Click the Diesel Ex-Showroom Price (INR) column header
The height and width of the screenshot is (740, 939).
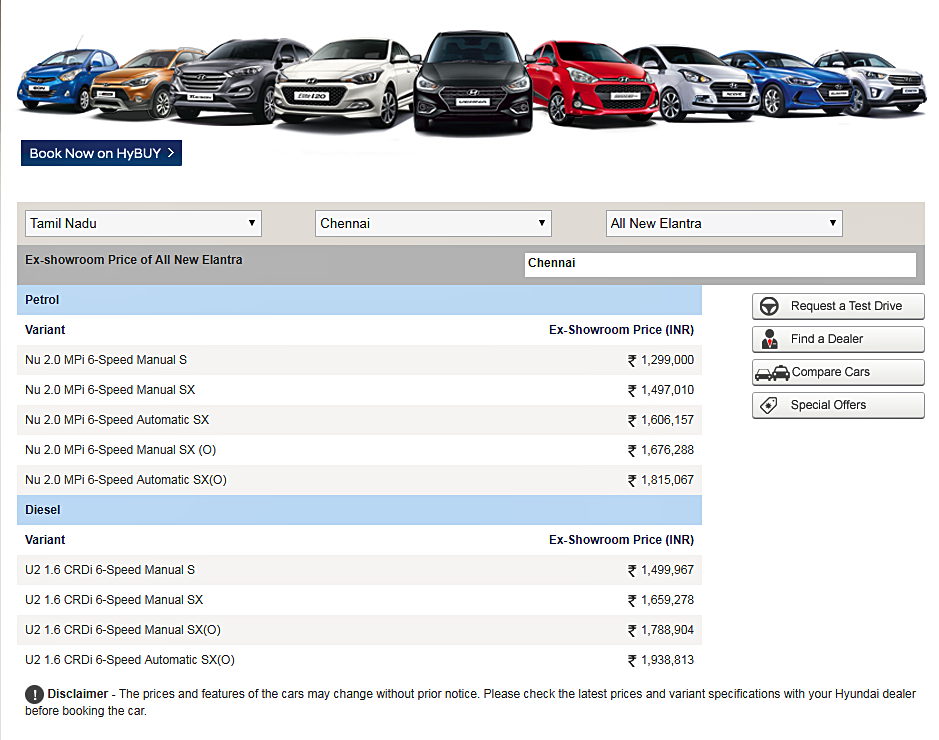(x=621, y=540)
